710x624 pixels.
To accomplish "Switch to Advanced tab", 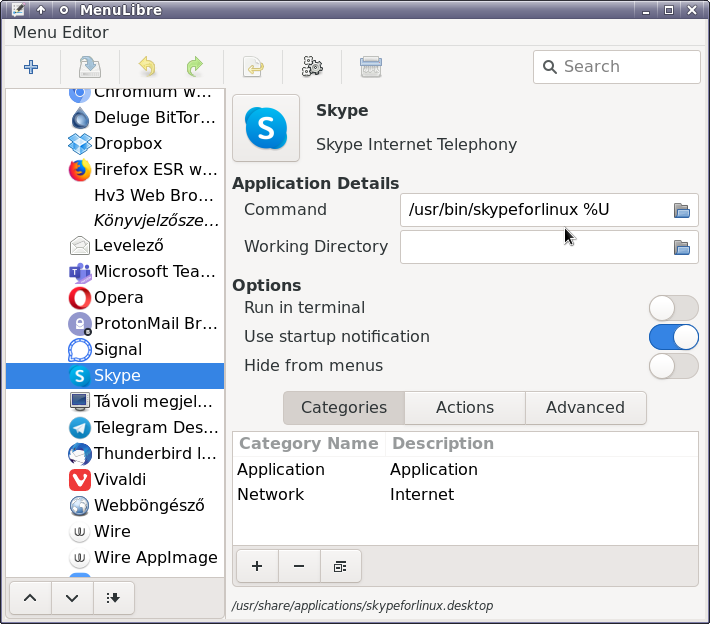I will [585, 408].
